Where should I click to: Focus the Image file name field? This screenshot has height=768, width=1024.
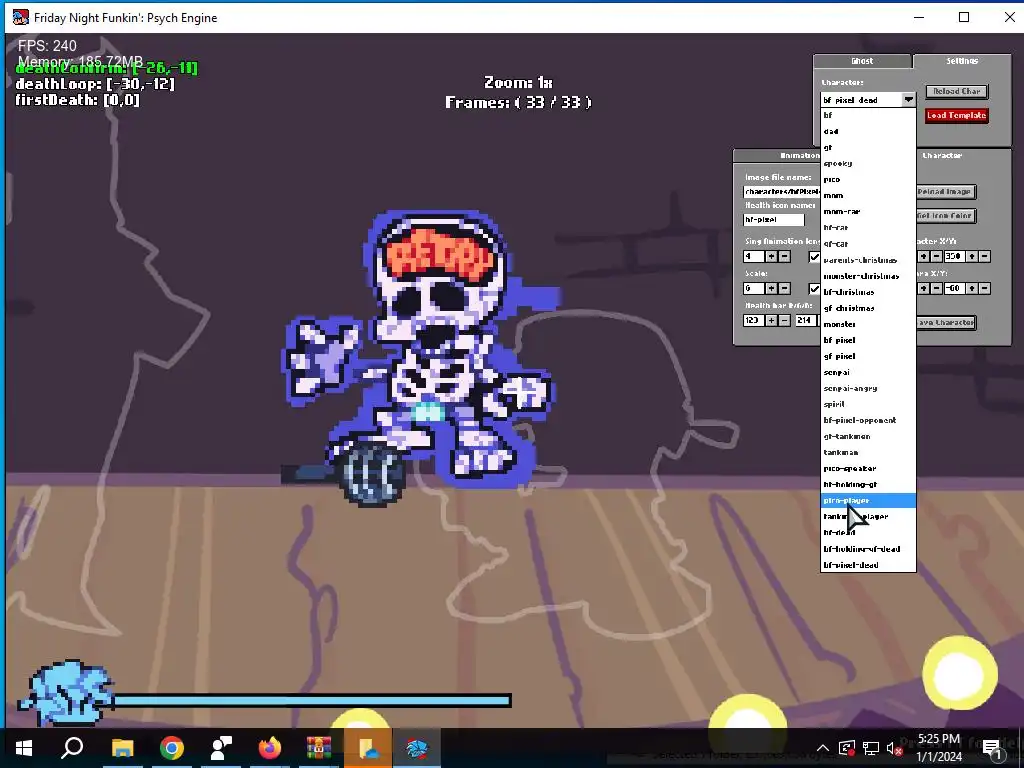[x=782, y=191]
